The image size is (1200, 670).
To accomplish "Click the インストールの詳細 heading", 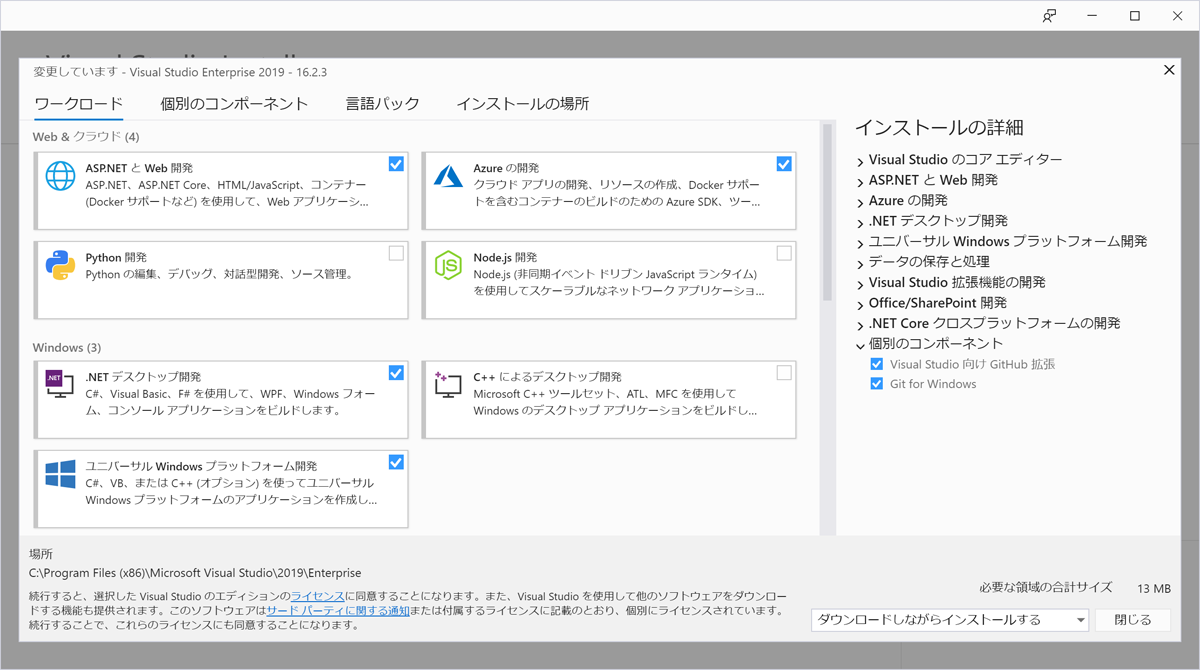I will [x=939, y=128].
